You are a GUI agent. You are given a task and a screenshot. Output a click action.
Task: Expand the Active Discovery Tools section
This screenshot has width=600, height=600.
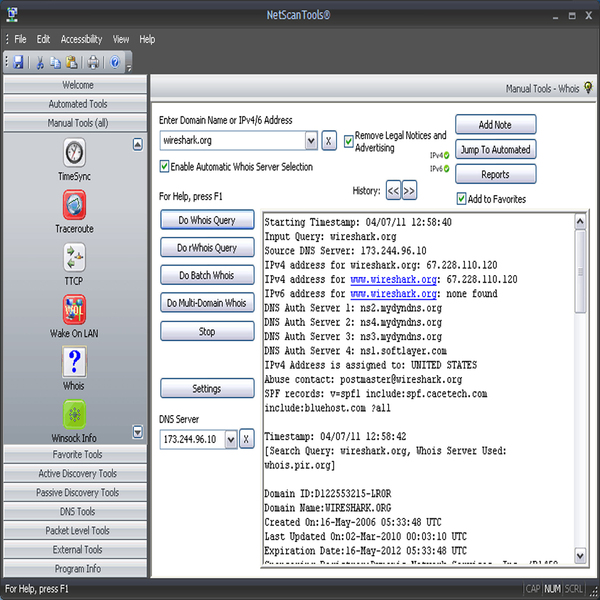[x=75, y=473]
